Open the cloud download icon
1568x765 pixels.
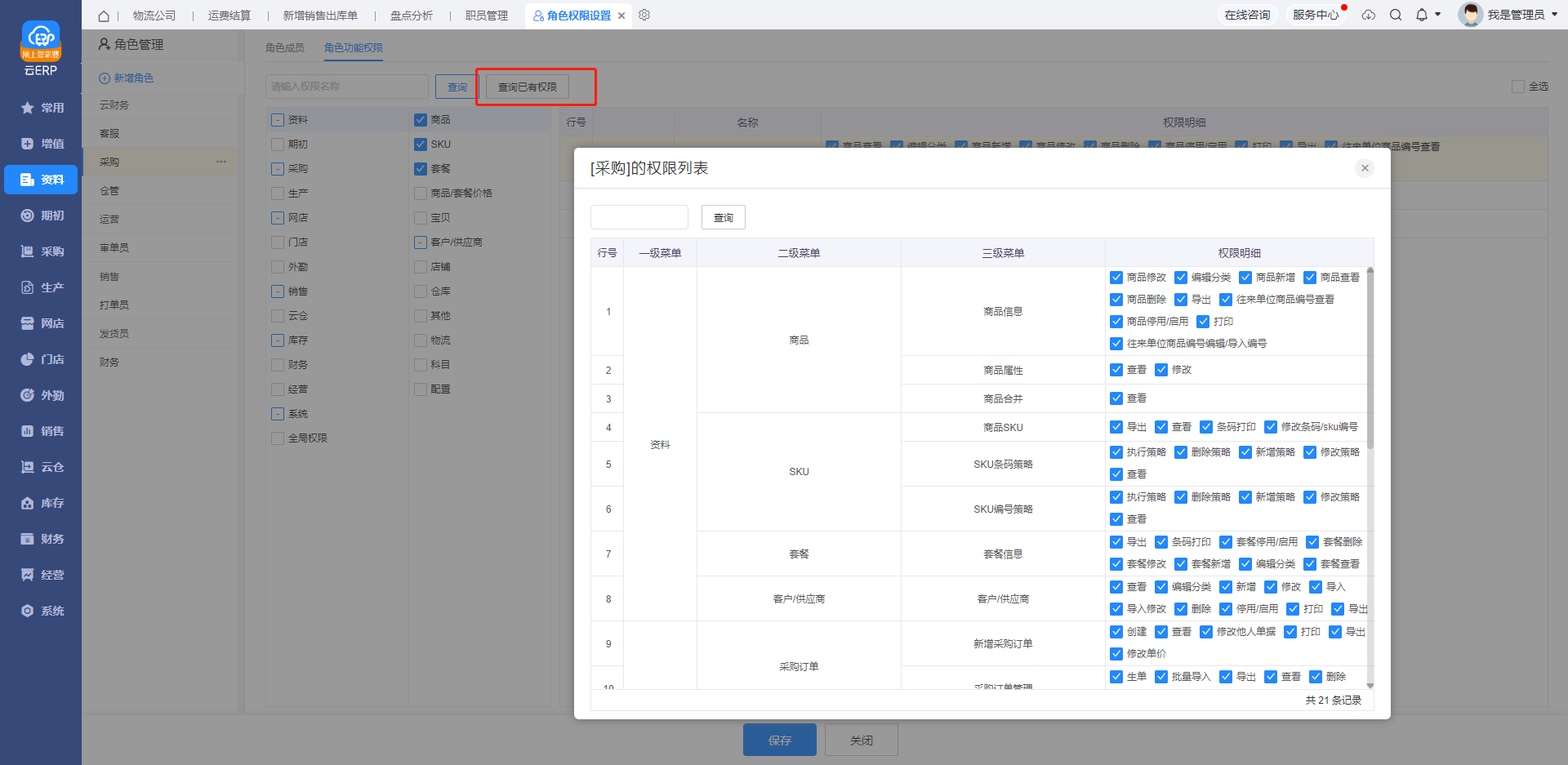[x=1369, y=15]
